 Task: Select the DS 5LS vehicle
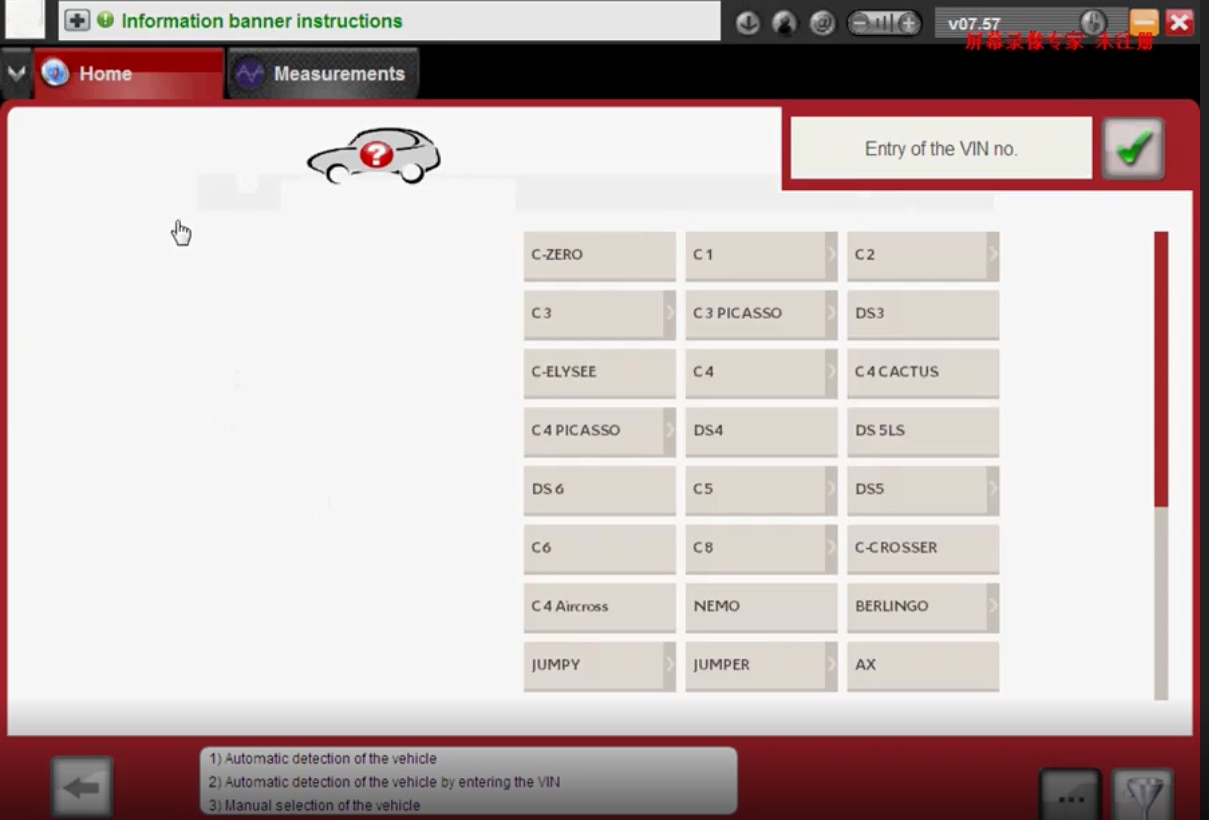point(923,431)
